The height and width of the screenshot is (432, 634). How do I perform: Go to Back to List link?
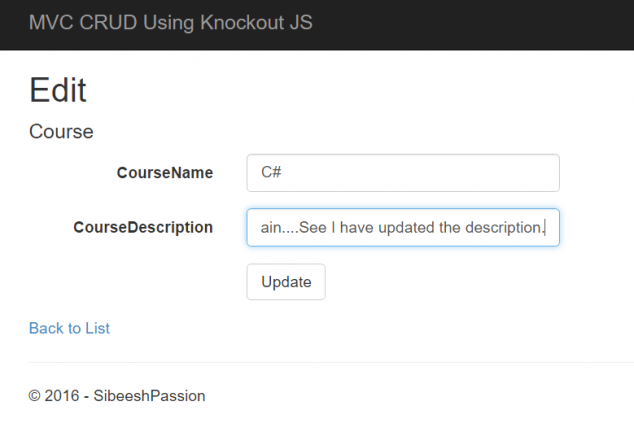(x=69, y=328)
